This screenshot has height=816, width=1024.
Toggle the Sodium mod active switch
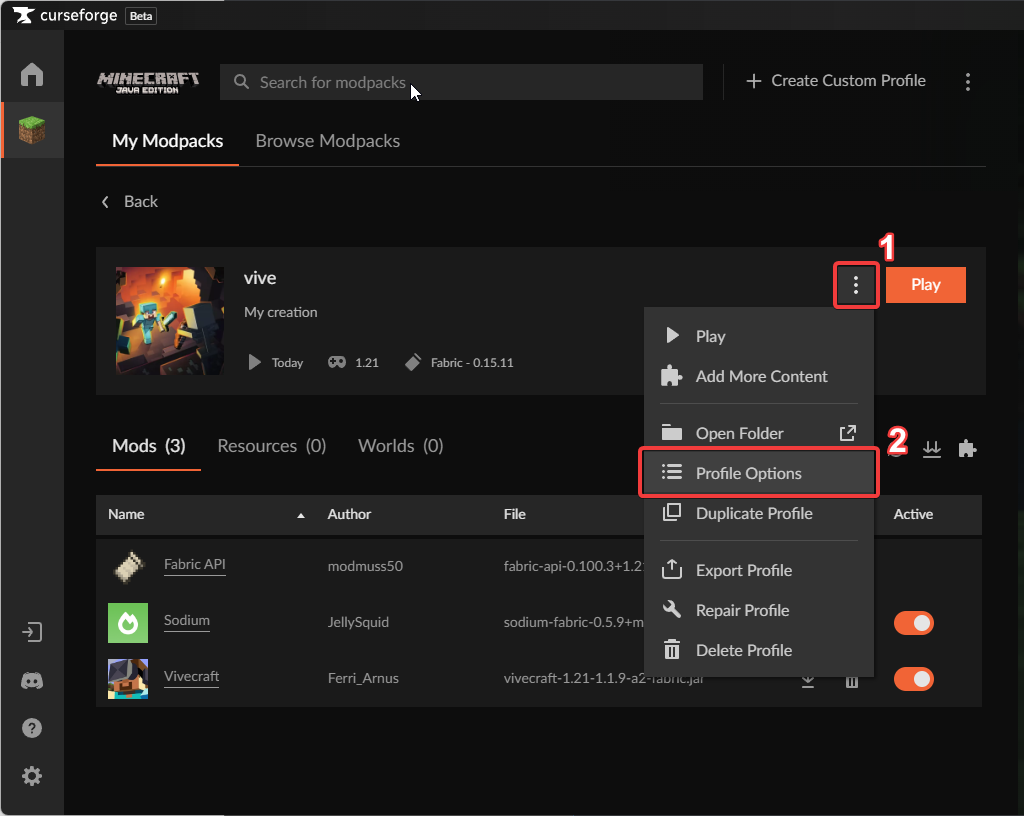coord(914,623)
